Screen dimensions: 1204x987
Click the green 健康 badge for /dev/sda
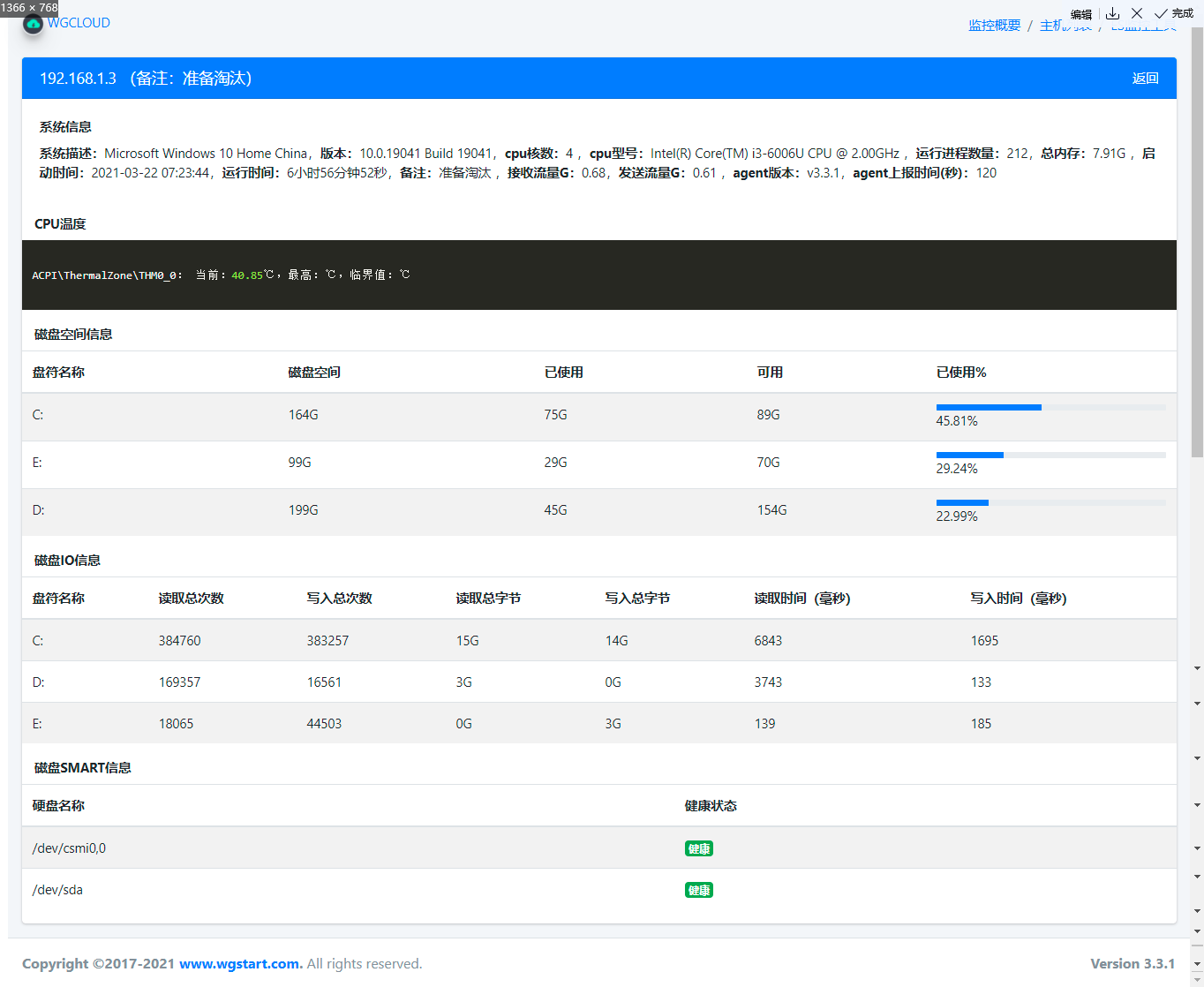tap(698, 890)
